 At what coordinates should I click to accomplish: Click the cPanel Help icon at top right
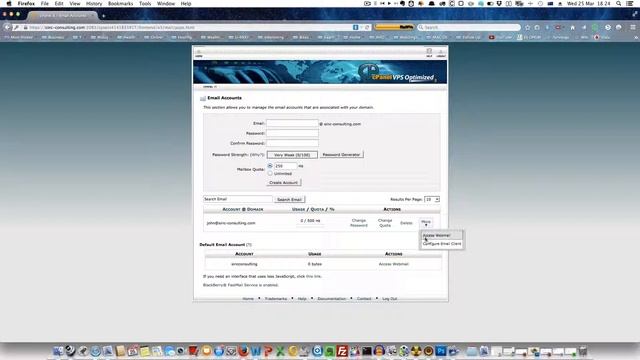click(429, 53)
